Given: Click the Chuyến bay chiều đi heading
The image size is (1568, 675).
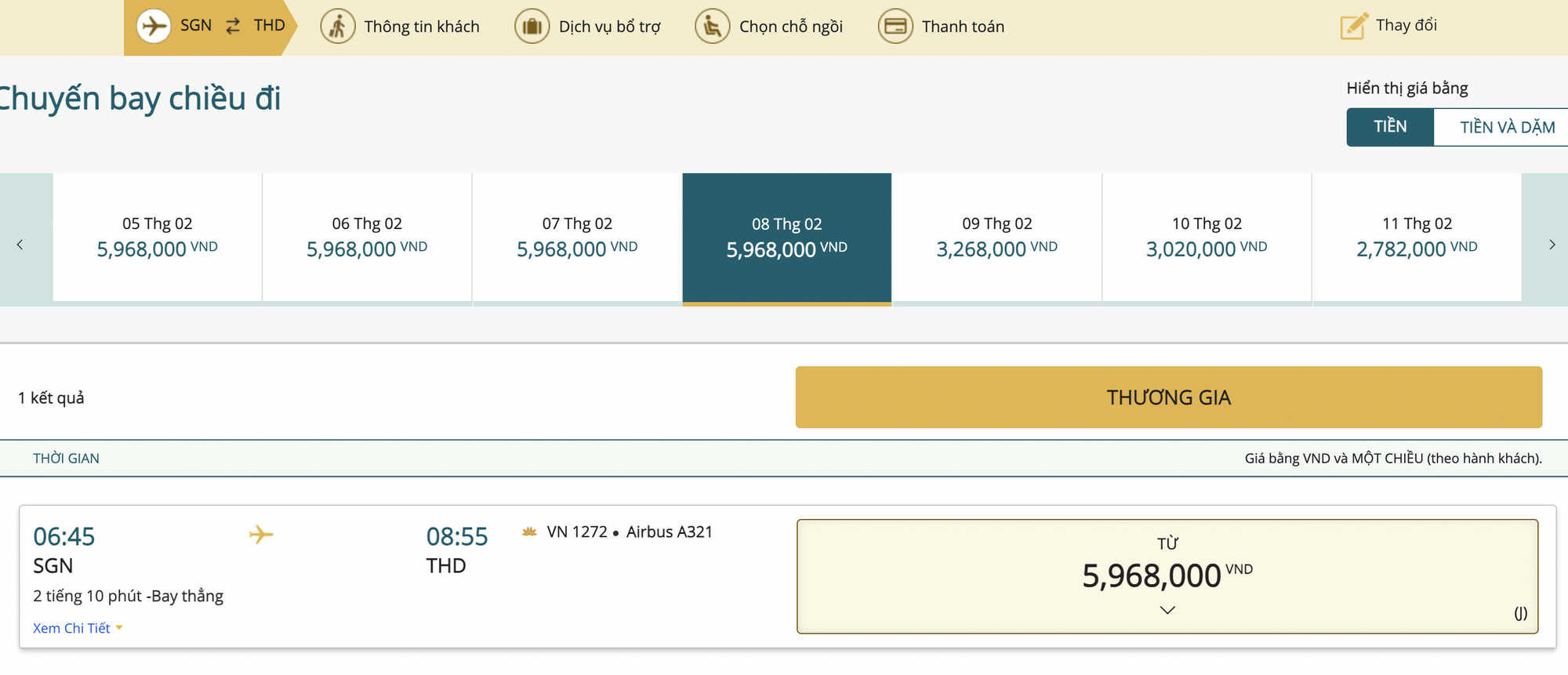Looking at the screenshot, I should click(x=139, y=99).
